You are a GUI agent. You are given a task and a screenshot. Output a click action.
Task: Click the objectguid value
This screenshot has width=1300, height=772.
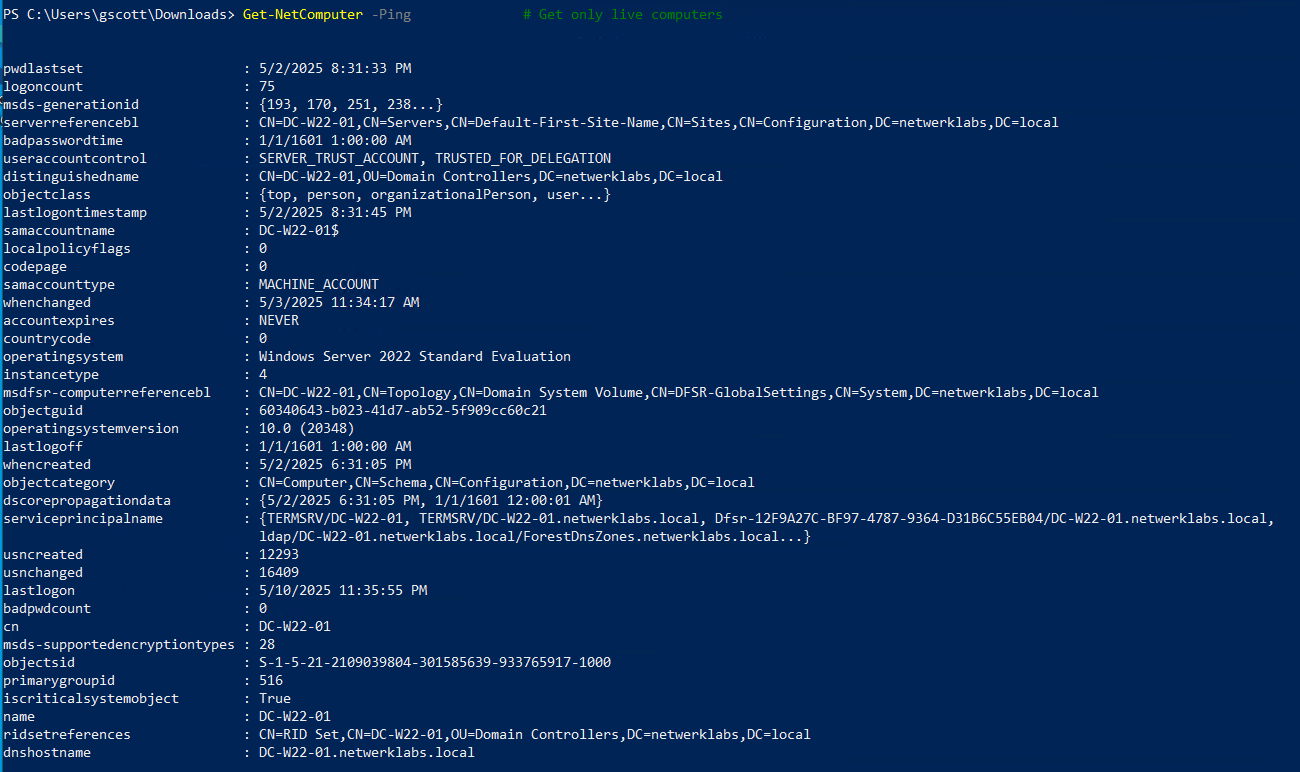pyautogui.click(x=402, y=411)
